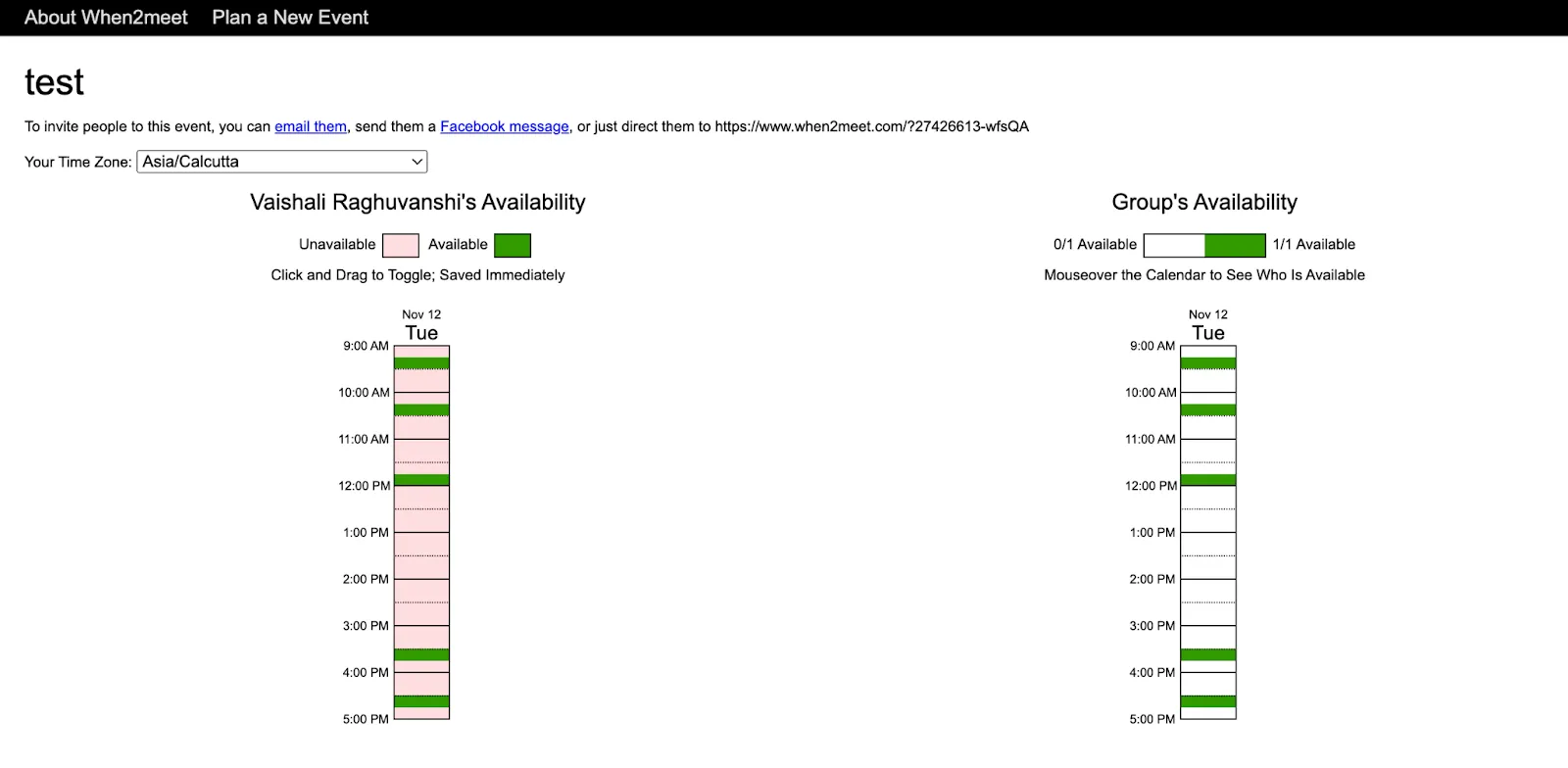Toggle the green 10:15 AM slot in Vaishali's grid

point(421,410)
